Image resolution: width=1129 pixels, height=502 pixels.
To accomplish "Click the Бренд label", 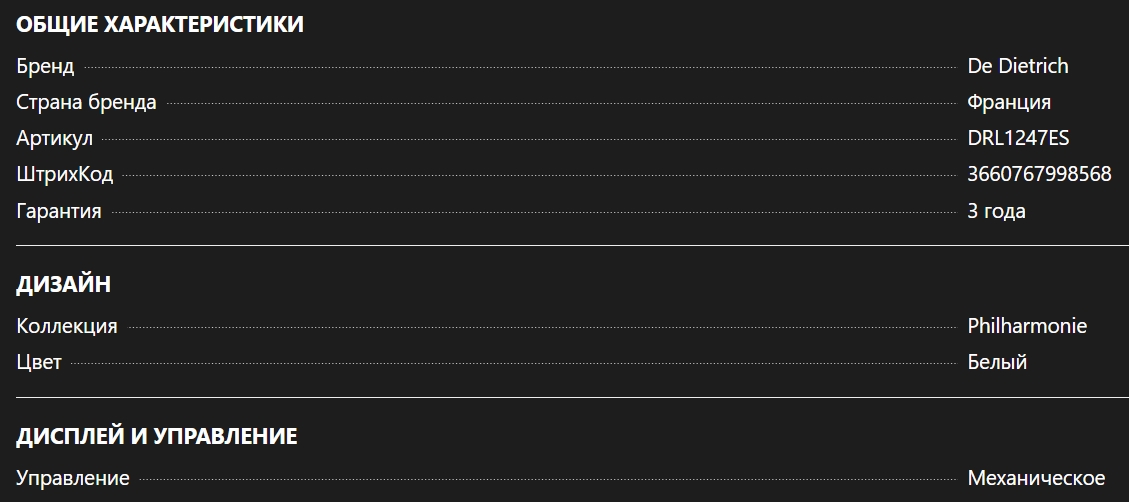I will tap(45, 66).
